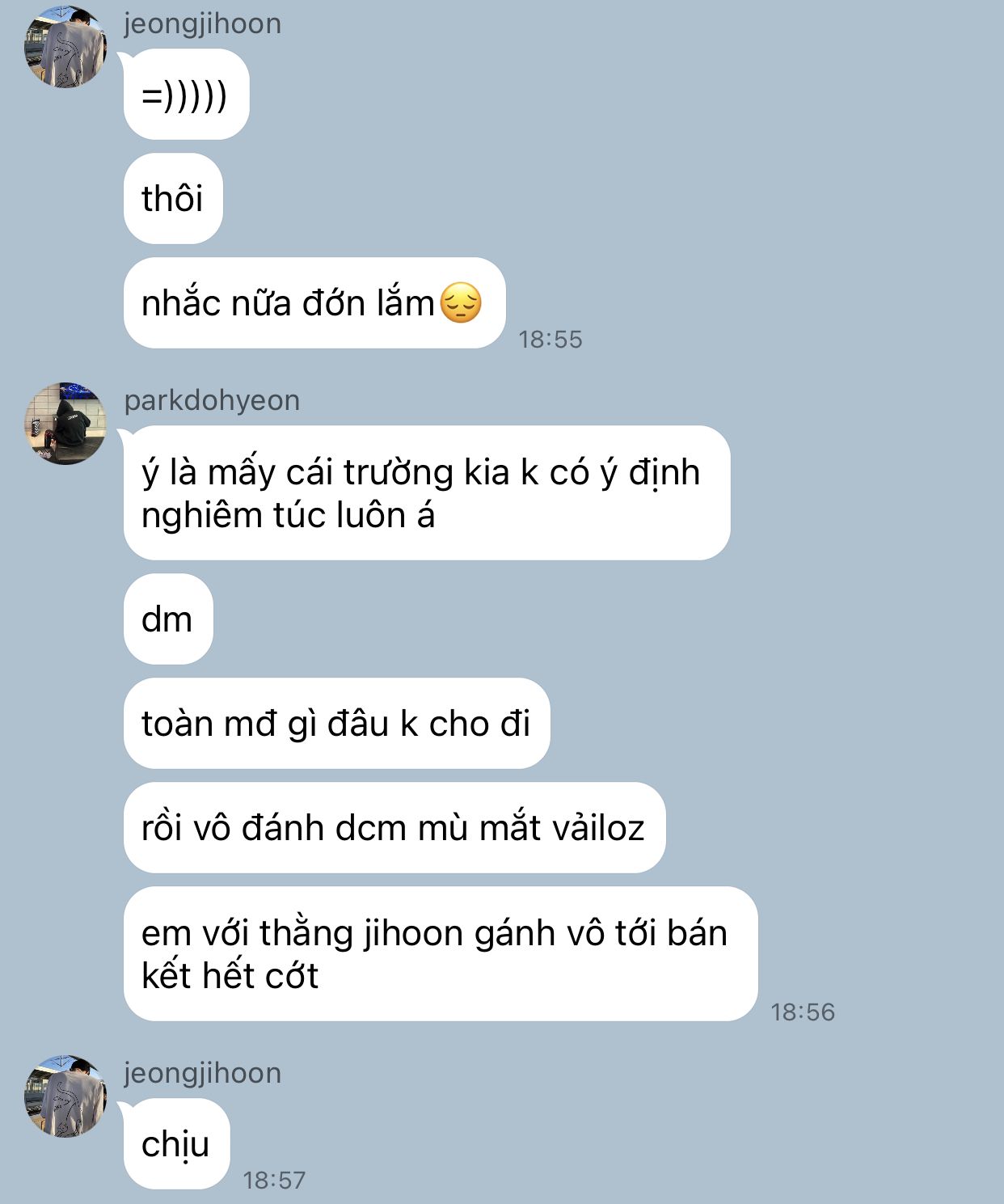1004x1204 pixels.
Task: Tap parkdohyeon's profile avatar
Action: [65, 424]
